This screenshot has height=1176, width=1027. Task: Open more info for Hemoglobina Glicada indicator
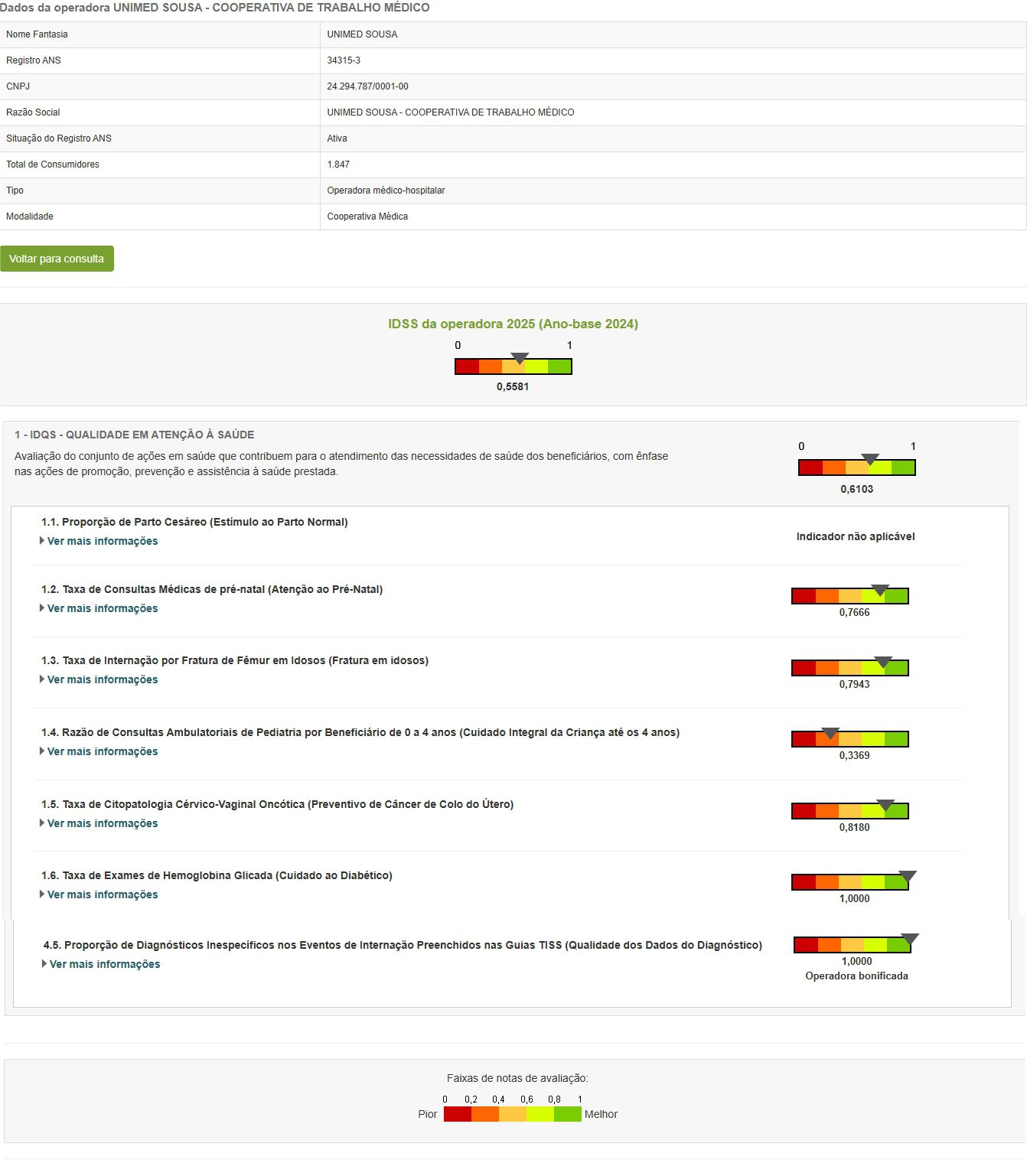102,894
